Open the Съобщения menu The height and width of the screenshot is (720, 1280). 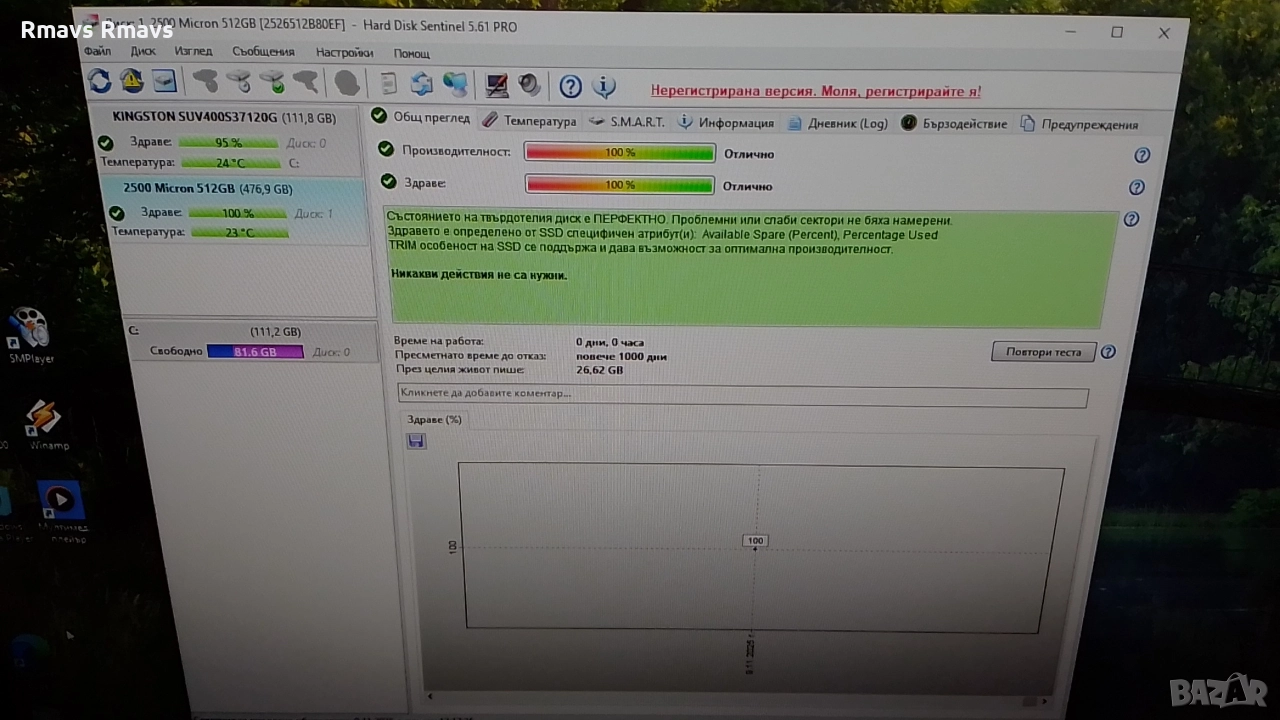[x=263, y=52]
